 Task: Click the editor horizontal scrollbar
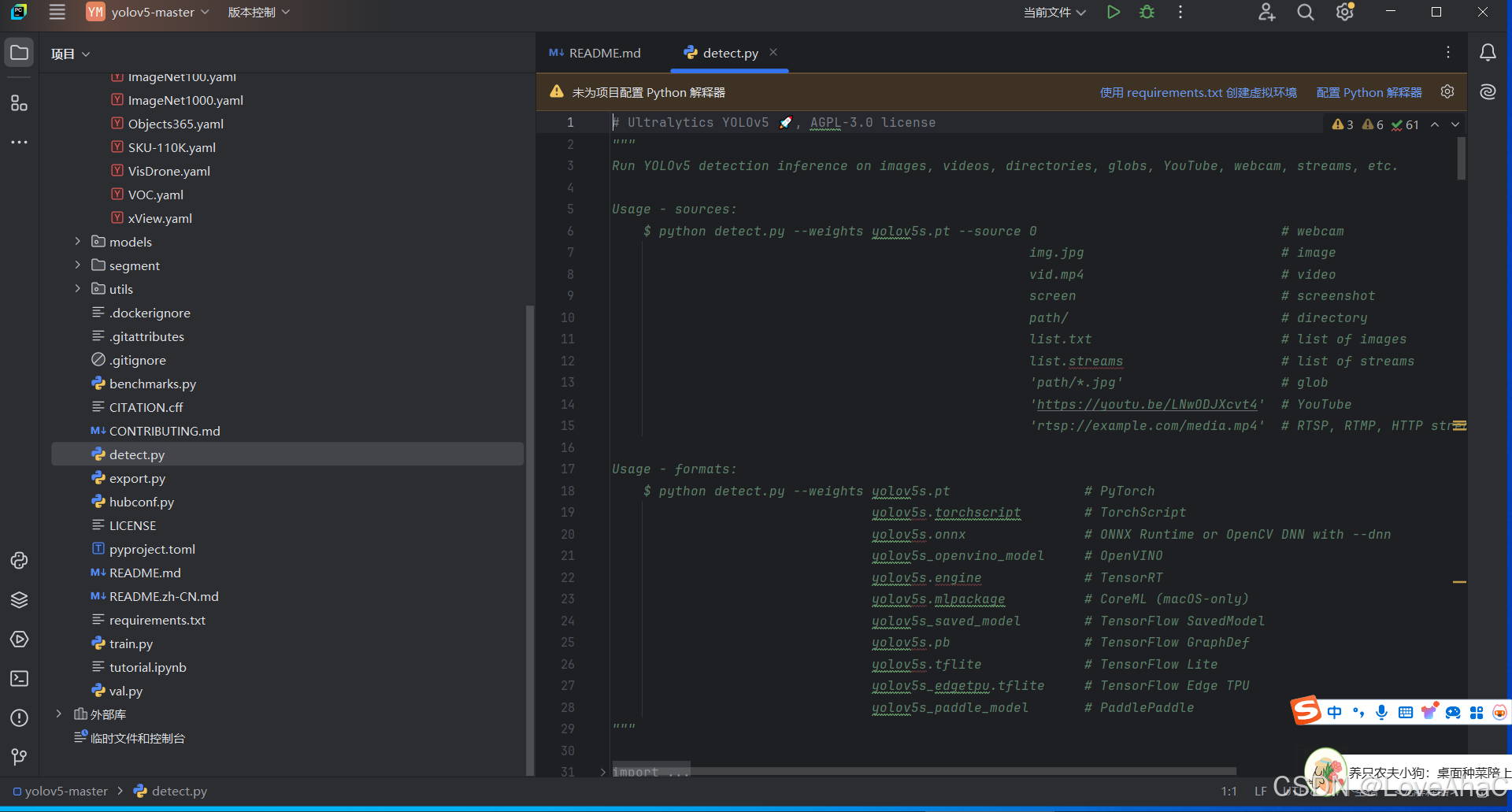[923, 771]
